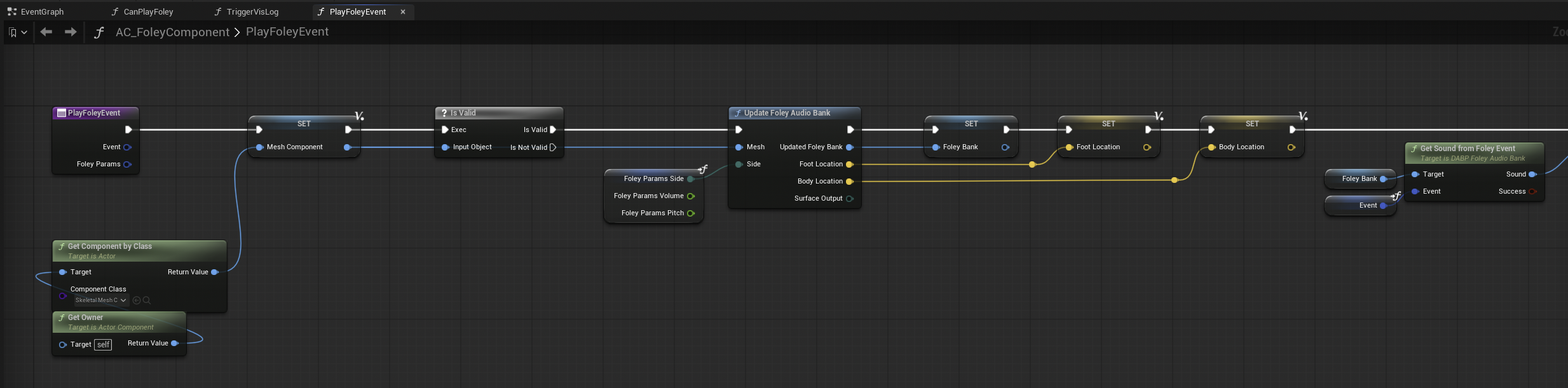Click the Mesh Component SET output pin
The width and height of the screenshot is (1568, 388).
coord(347,147)
